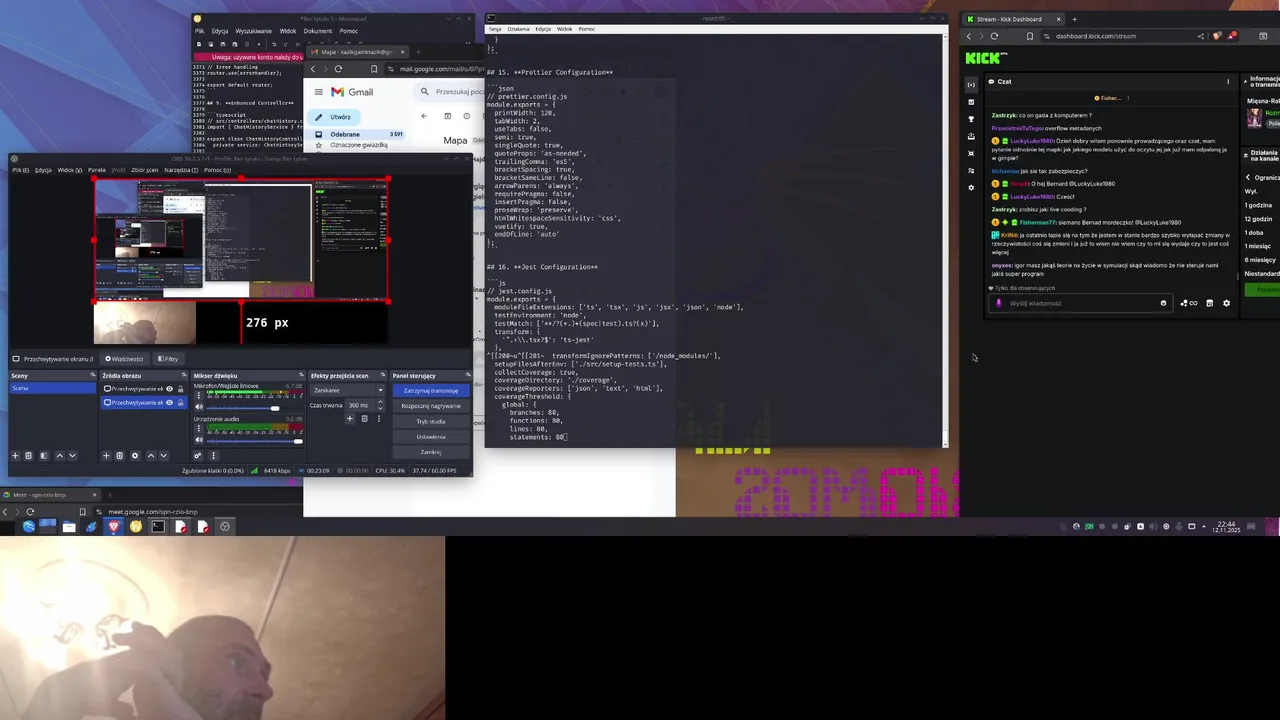Open advanced audio properties in Mikser dźwięku
Viewport: 1280px width, 720px height.
[x=198, y=456]
